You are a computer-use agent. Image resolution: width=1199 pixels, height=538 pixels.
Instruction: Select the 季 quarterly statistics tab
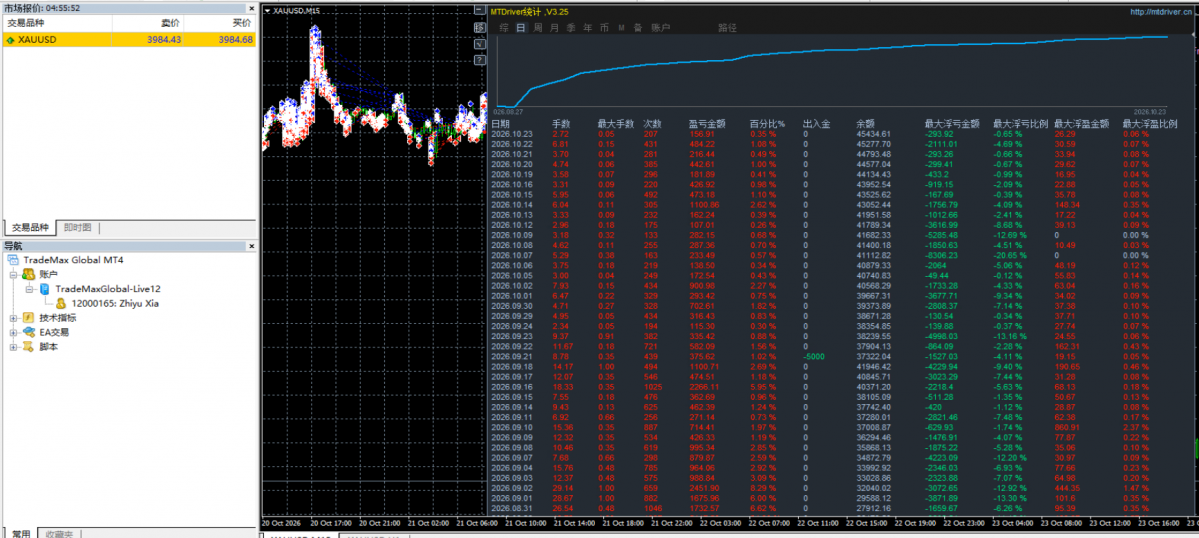click(571, 28)
